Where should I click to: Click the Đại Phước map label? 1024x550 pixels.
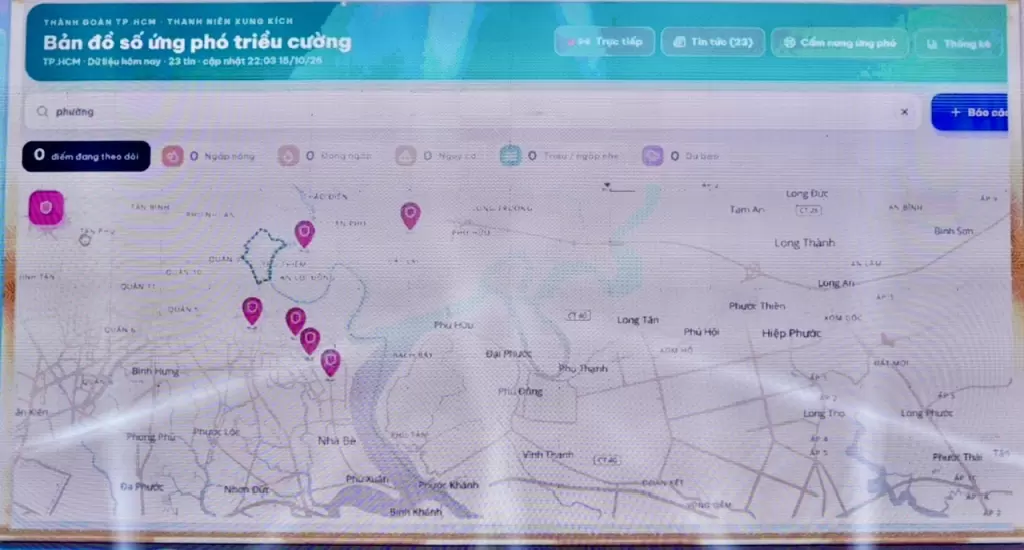(509, 353)
